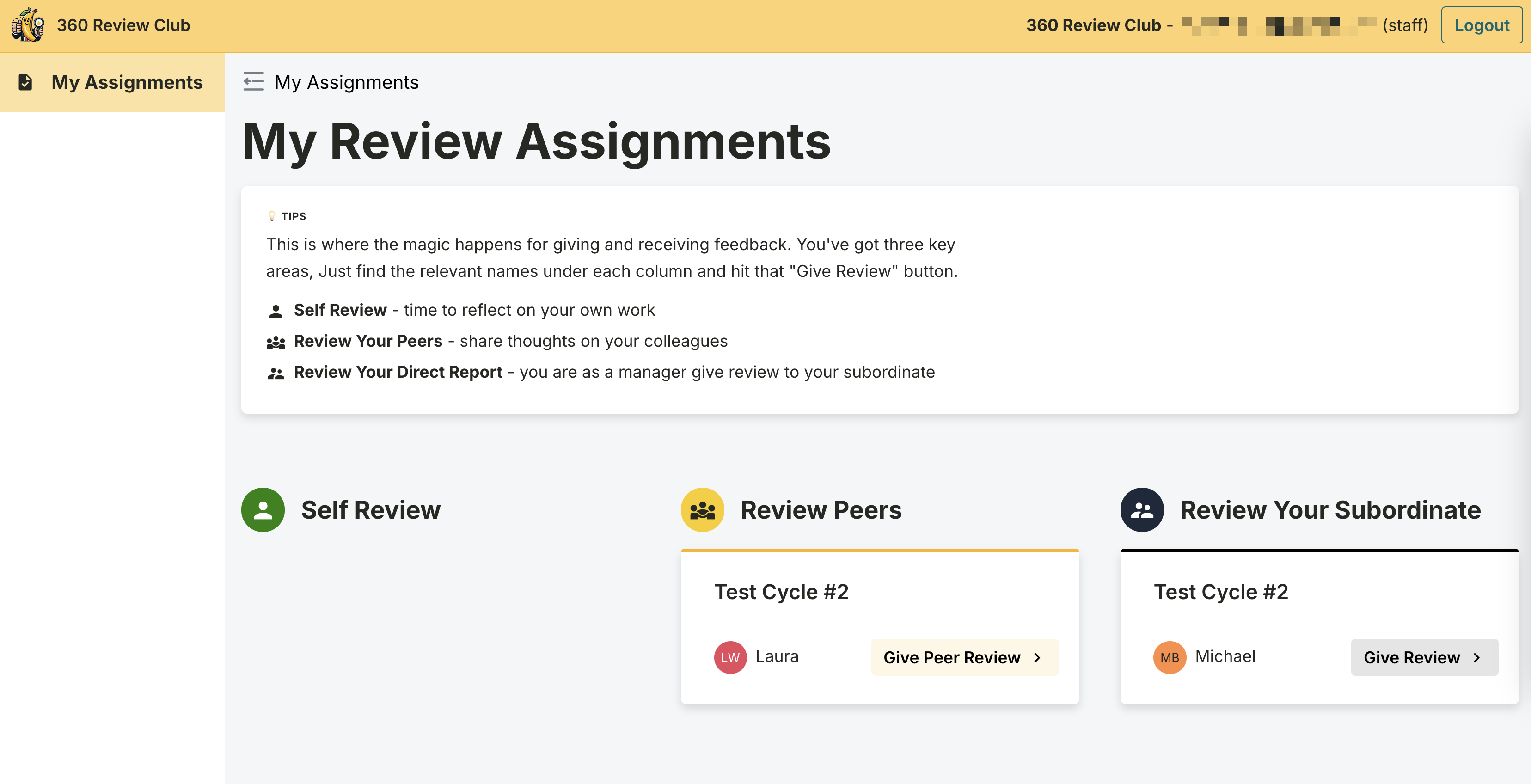
Task: Click the Self Review person icon in tips
Action: [x=275, y=311]
